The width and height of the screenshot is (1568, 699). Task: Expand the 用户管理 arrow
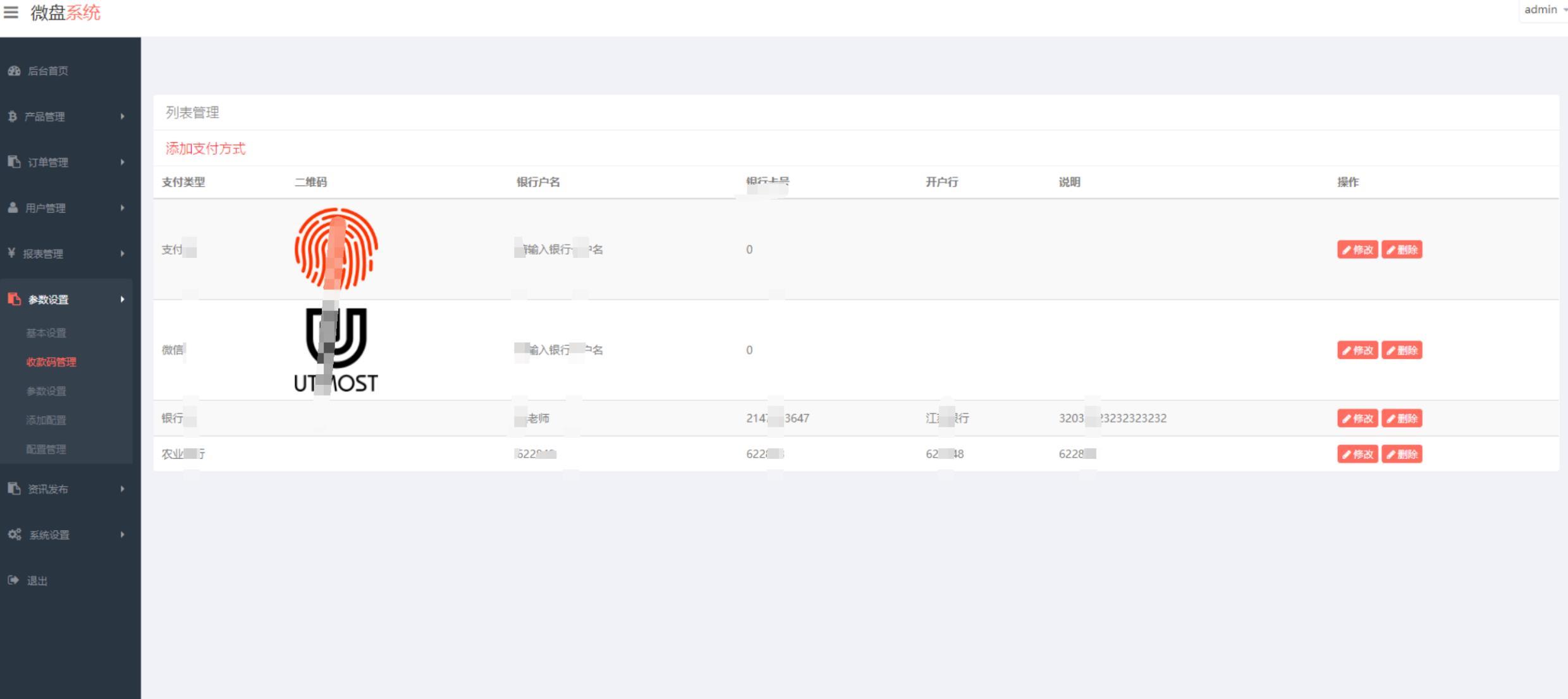coord(123,207)
